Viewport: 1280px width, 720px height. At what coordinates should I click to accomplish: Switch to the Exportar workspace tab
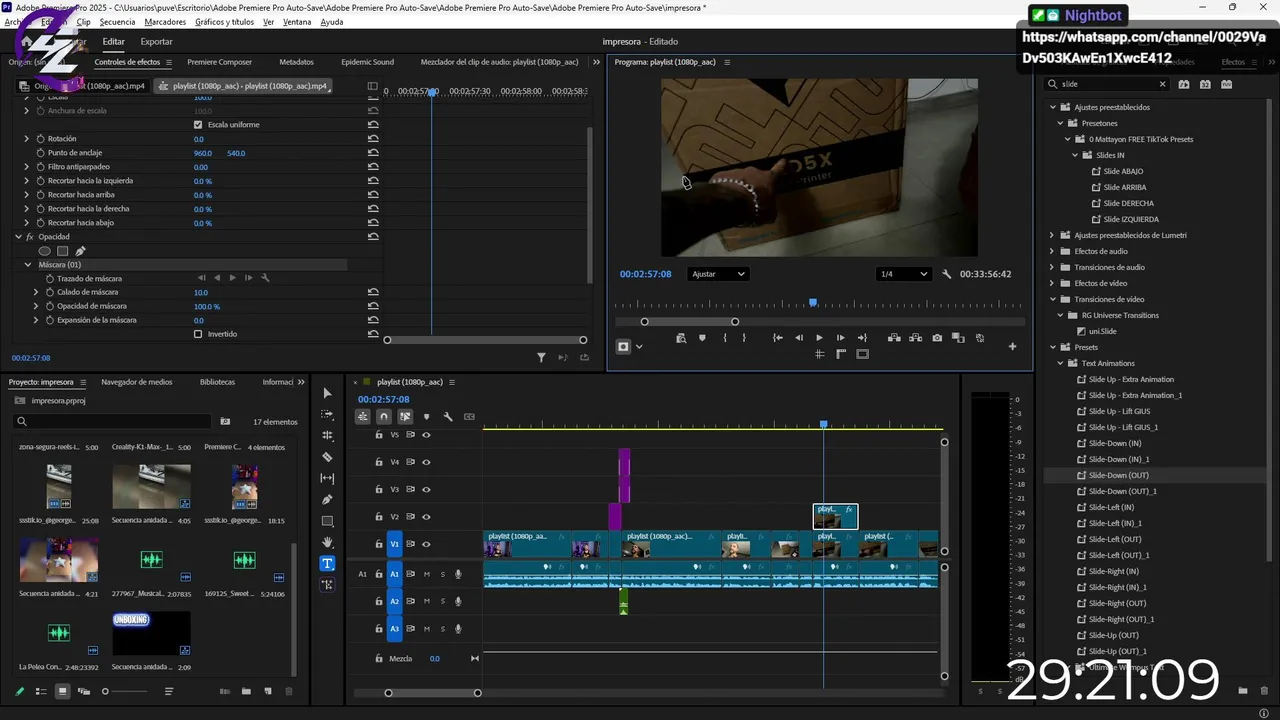coord(156,42)
